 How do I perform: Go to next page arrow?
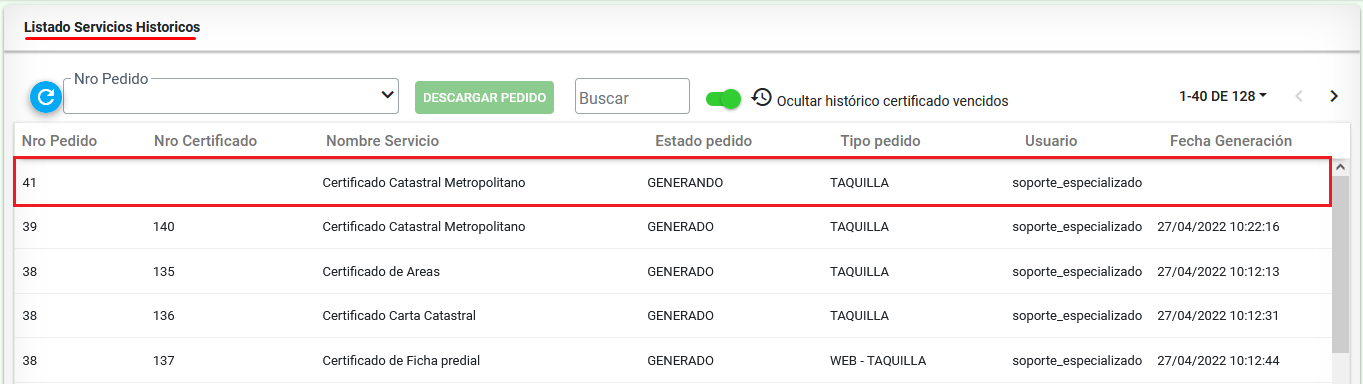coord(1334,97)
